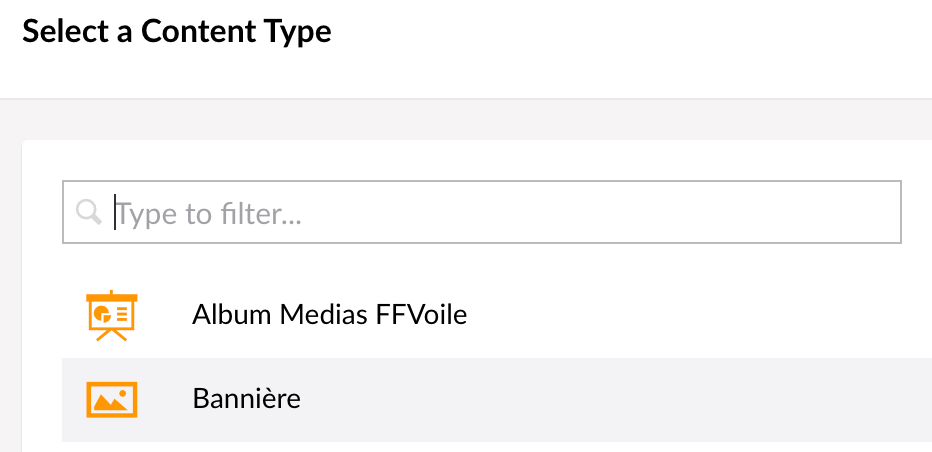Click the Album Medias FFVoile easel icon
The width and height of the screenshot is (932, 452).
tap(112, 316)
